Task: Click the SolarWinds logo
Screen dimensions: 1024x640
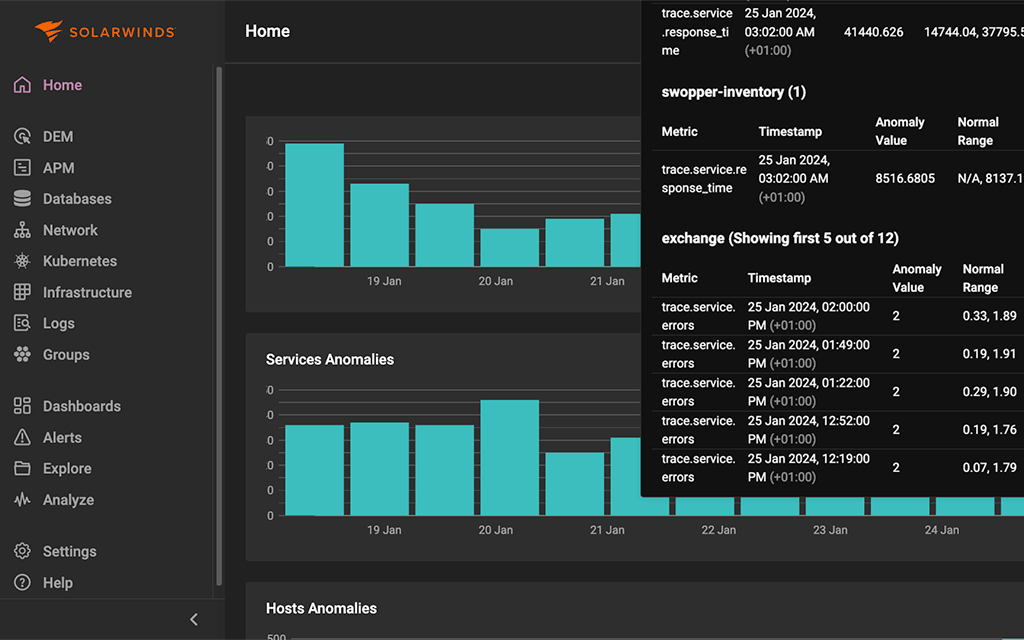Action: [x=104, y=31]
